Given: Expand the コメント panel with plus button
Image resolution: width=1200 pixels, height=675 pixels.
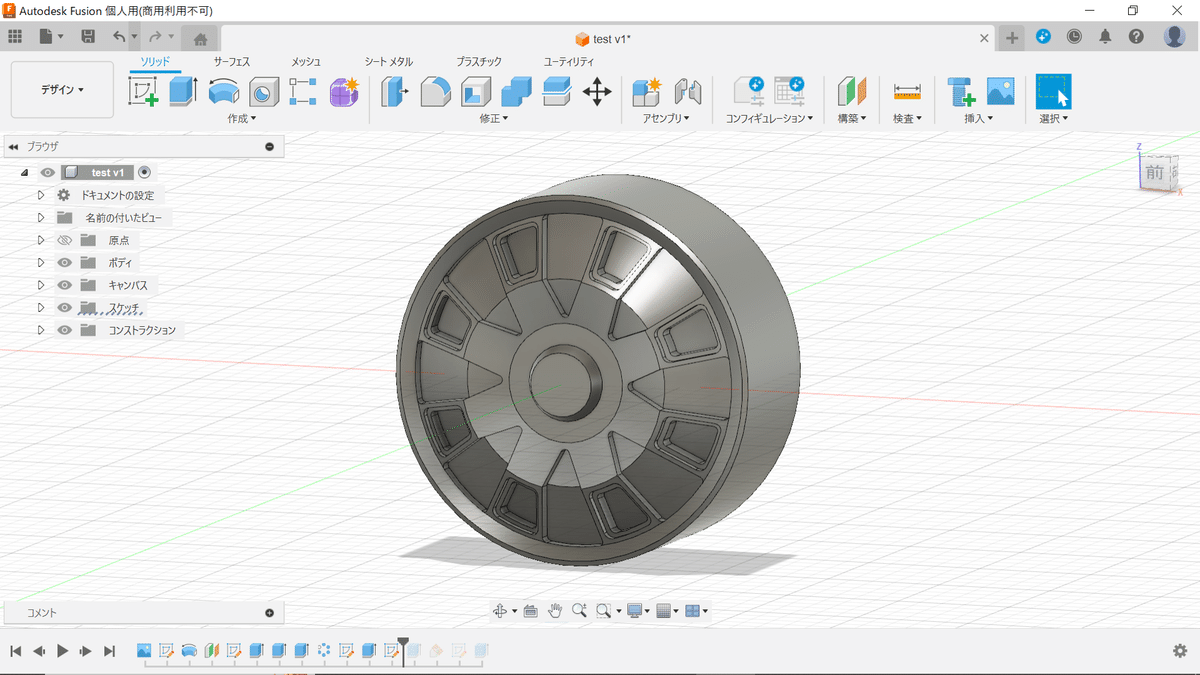Looking at the screenshot, I should click(x=269, y=613).
